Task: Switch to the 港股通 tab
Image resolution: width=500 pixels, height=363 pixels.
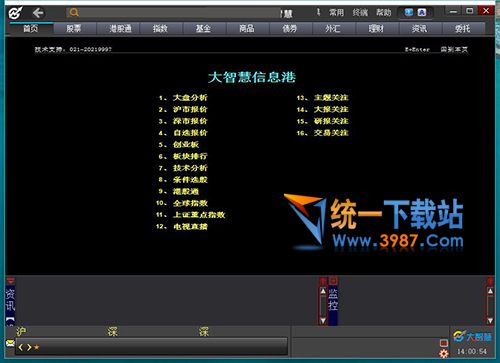Action: pos(120,29)
